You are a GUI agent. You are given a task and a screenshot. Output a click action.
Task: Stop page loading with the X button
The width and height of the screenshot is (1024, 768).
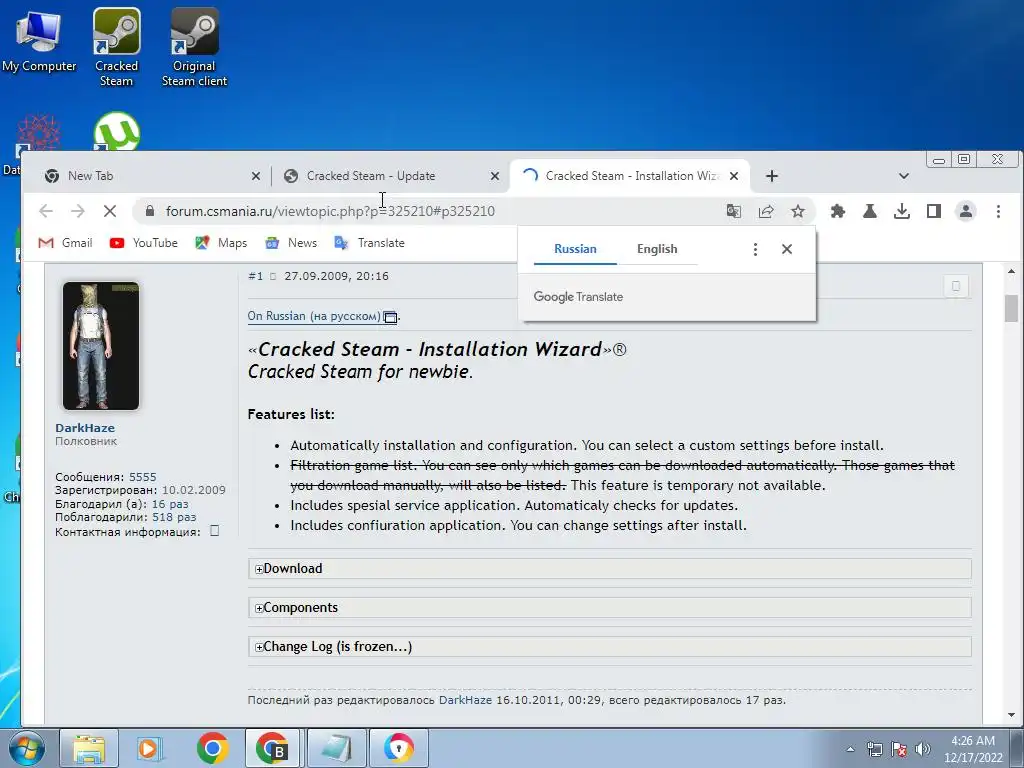tap(110, 211)
